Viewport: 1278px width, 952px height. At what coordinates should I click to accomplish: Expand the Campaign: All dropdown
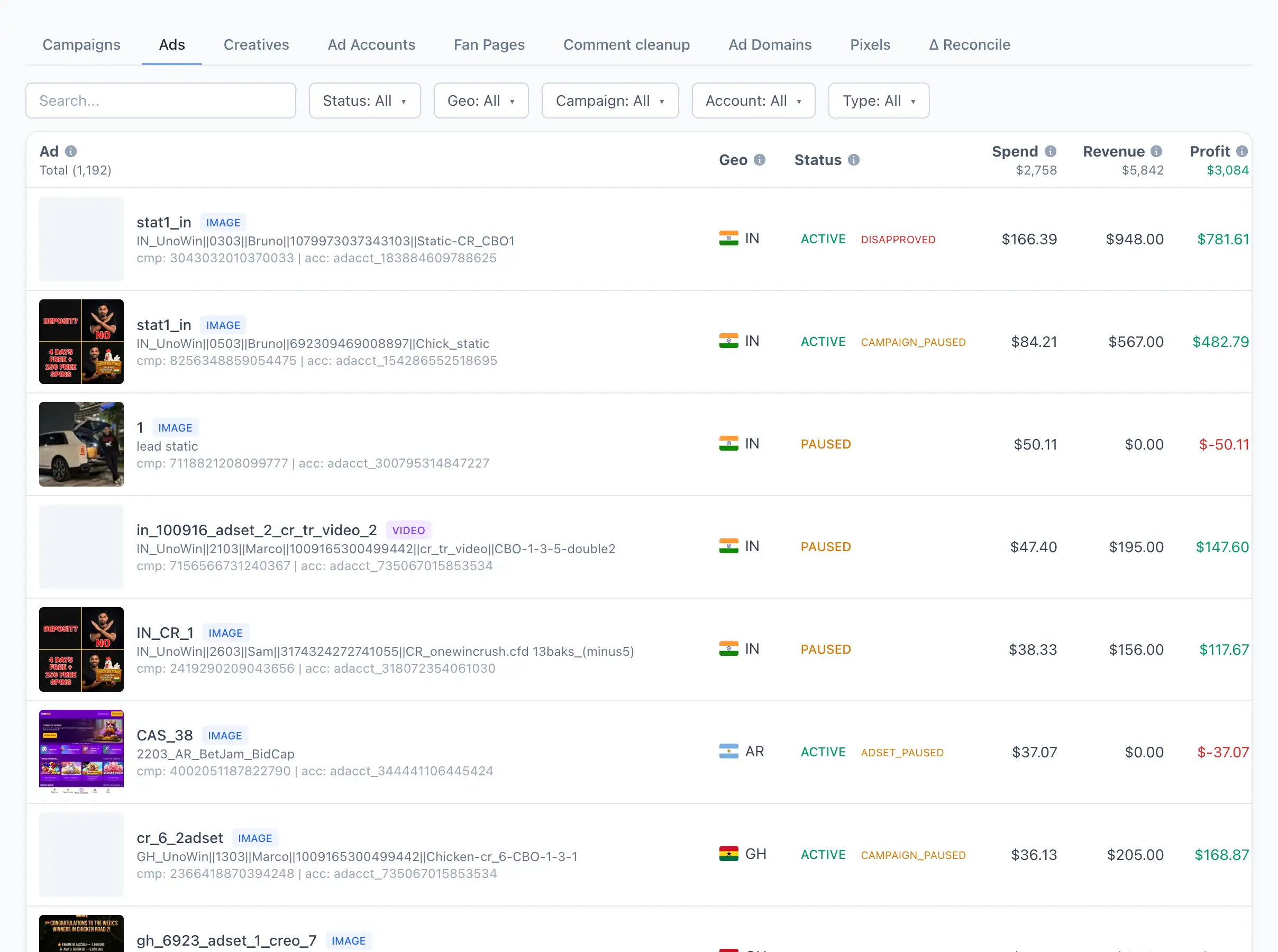[x=610, y=101]
